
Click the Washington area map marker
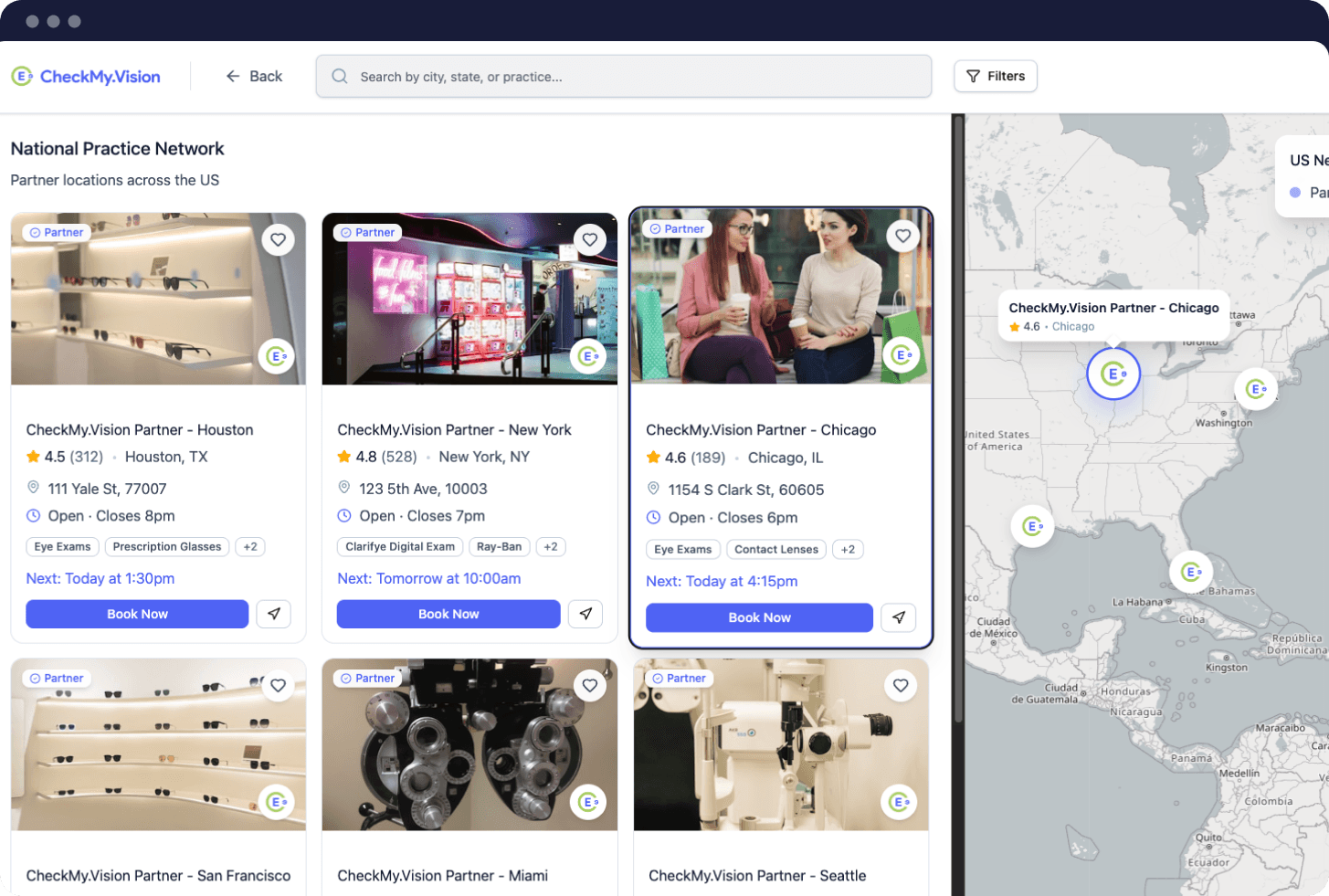pos(1256,389)
